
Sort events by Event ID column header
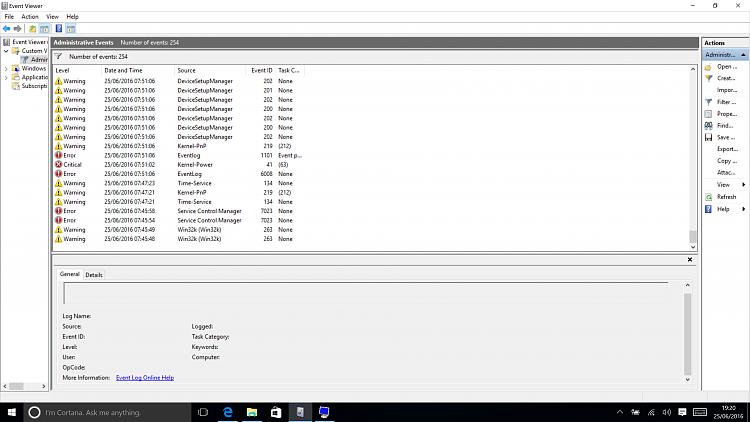point(261,70)
